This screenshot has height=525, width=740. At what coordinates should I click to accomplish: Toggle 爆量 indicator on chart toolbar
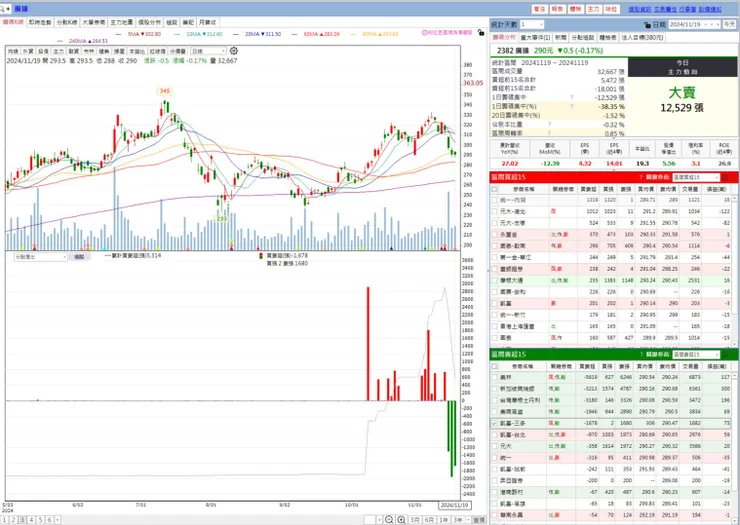(119, 51)
